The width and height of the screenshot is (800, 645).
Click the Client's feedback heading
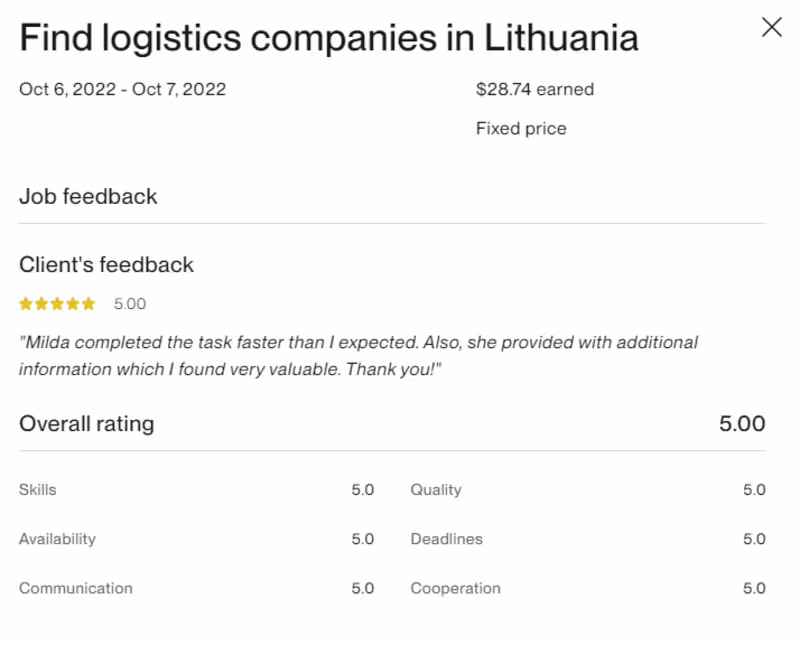click(106, 265)
